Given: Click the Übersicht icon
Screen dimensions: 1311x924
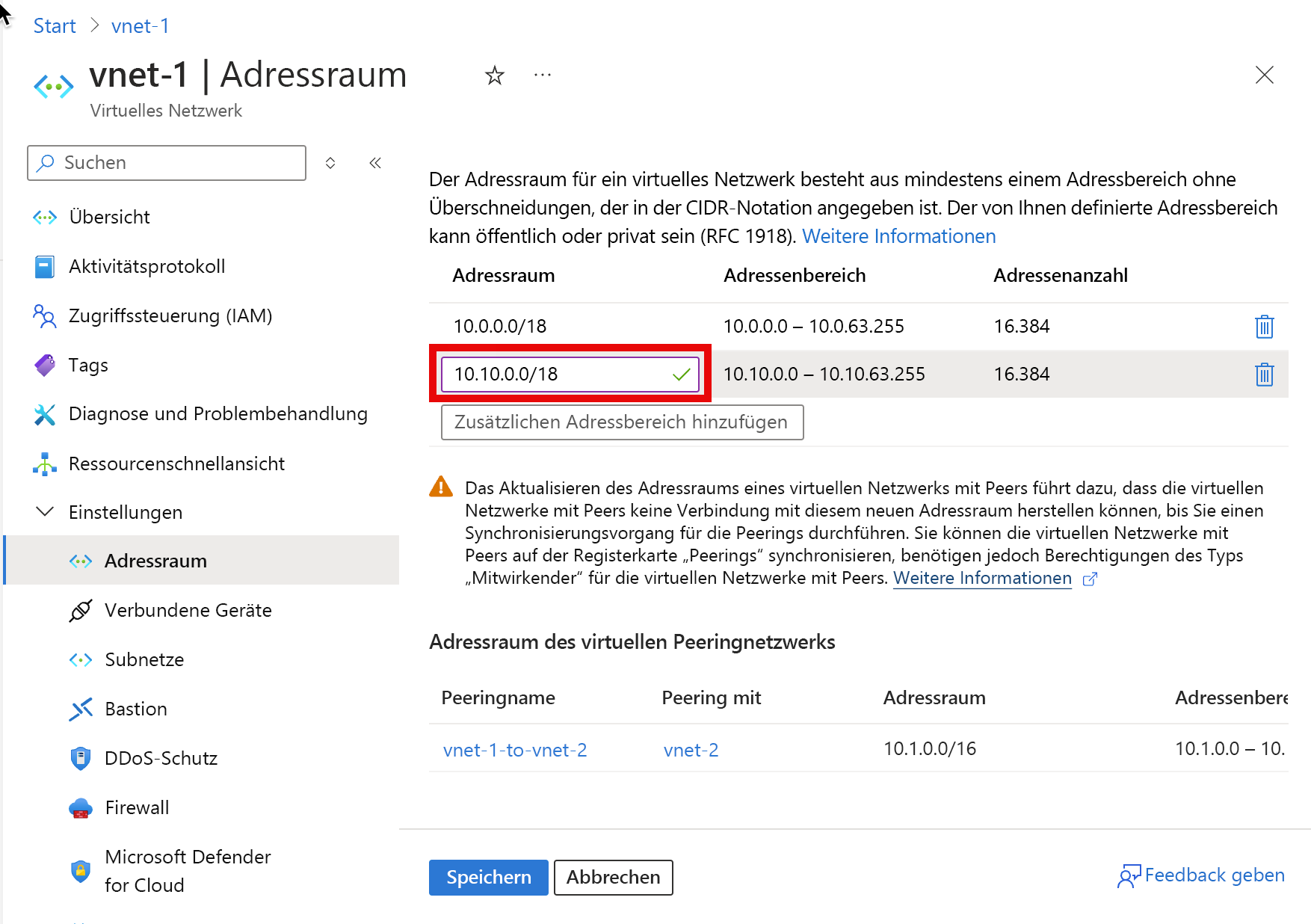Looking at the screenshot, I should pyautogui.click(x=45, y=217).
